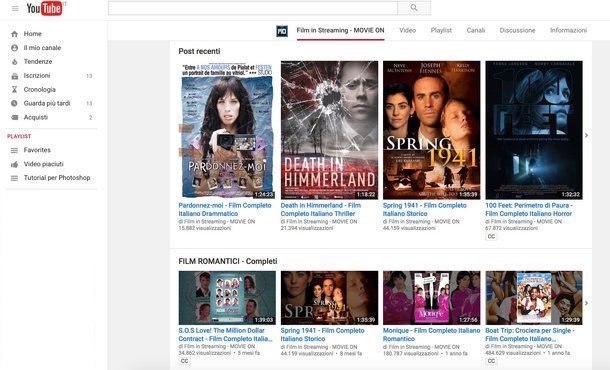Open the Boat Trip video thumbnail
This screenshot has width=610, height=370.
[534, 298]
